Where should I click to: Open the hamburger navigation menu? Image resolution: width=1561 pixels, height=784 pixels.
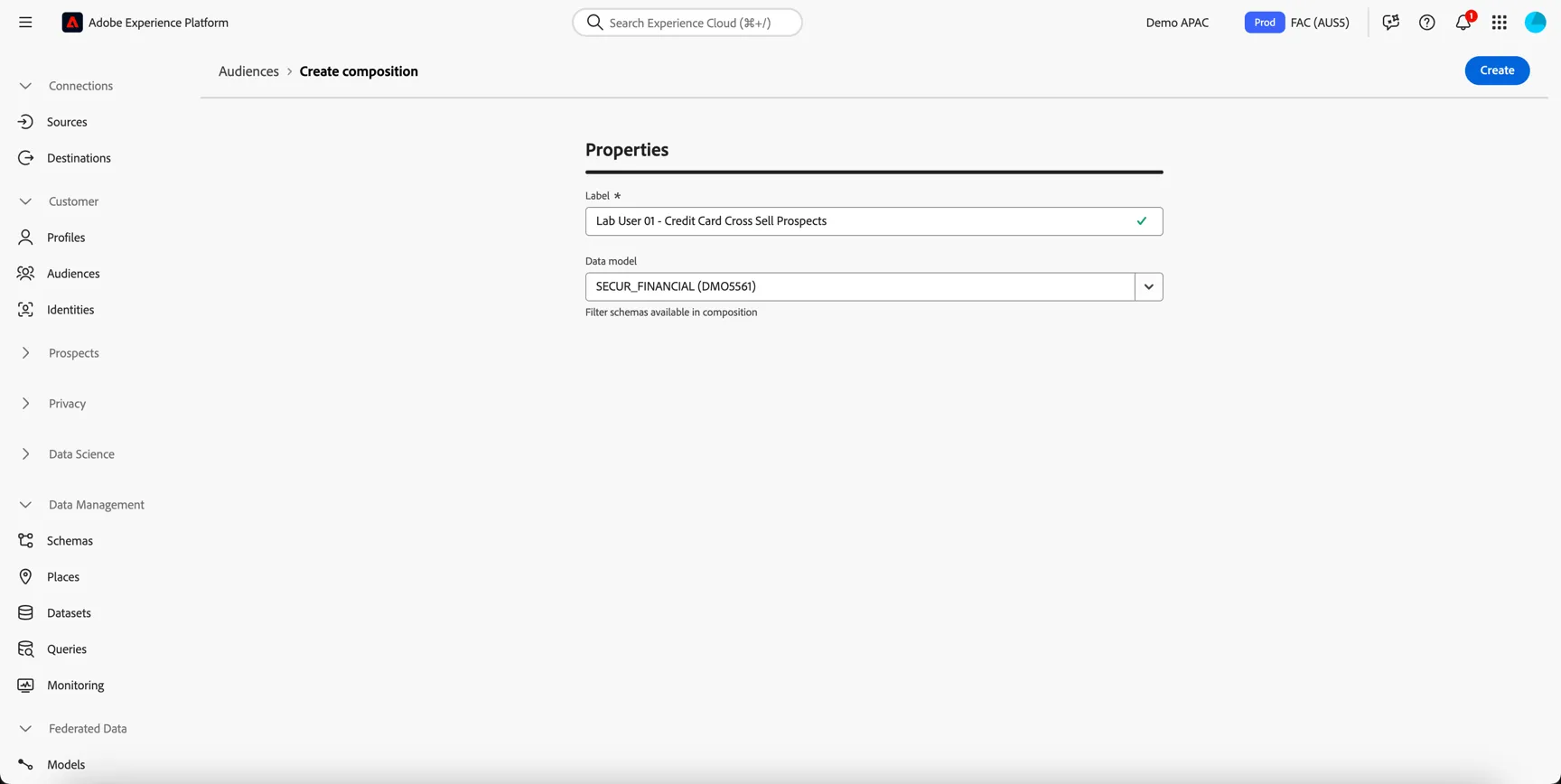(x=25, y=23)
